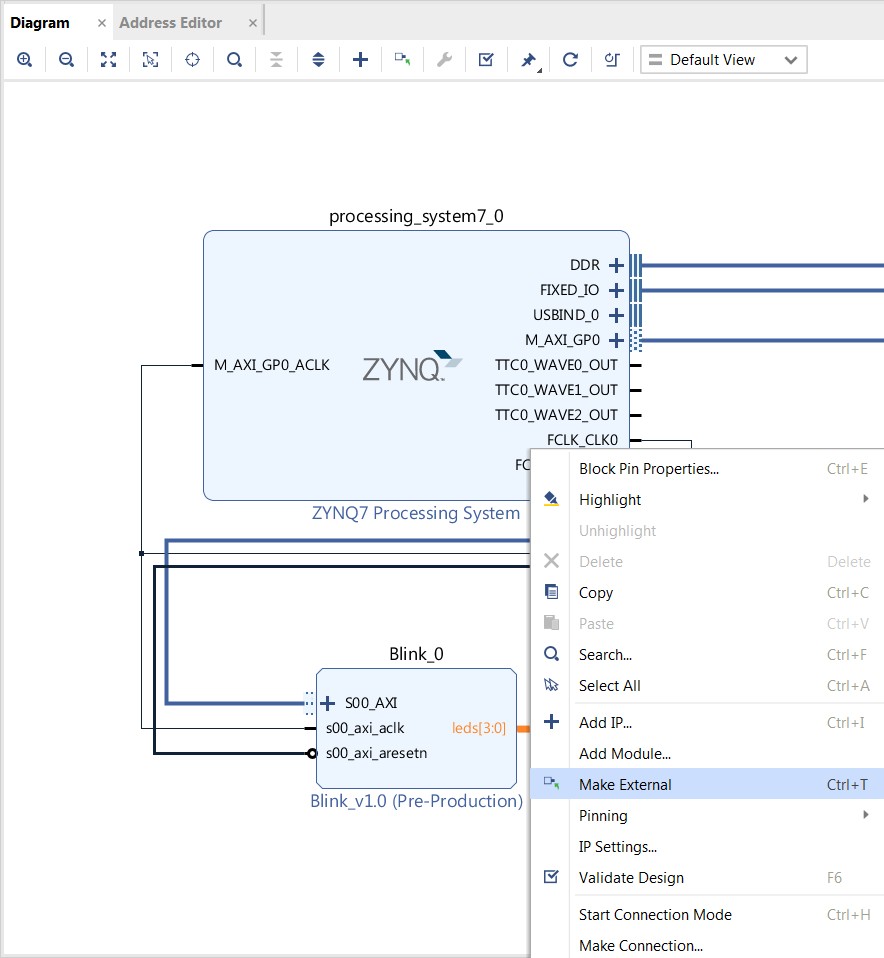Open the Default View dropdown
This screenshot has height=958, width=884.
(x=723, y=60)
